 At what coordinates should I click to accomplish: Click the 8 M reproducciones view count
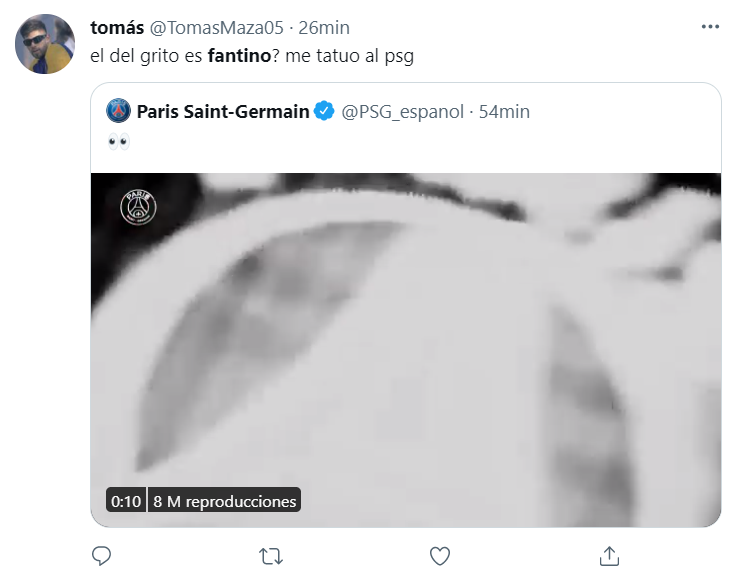(224, 500)
